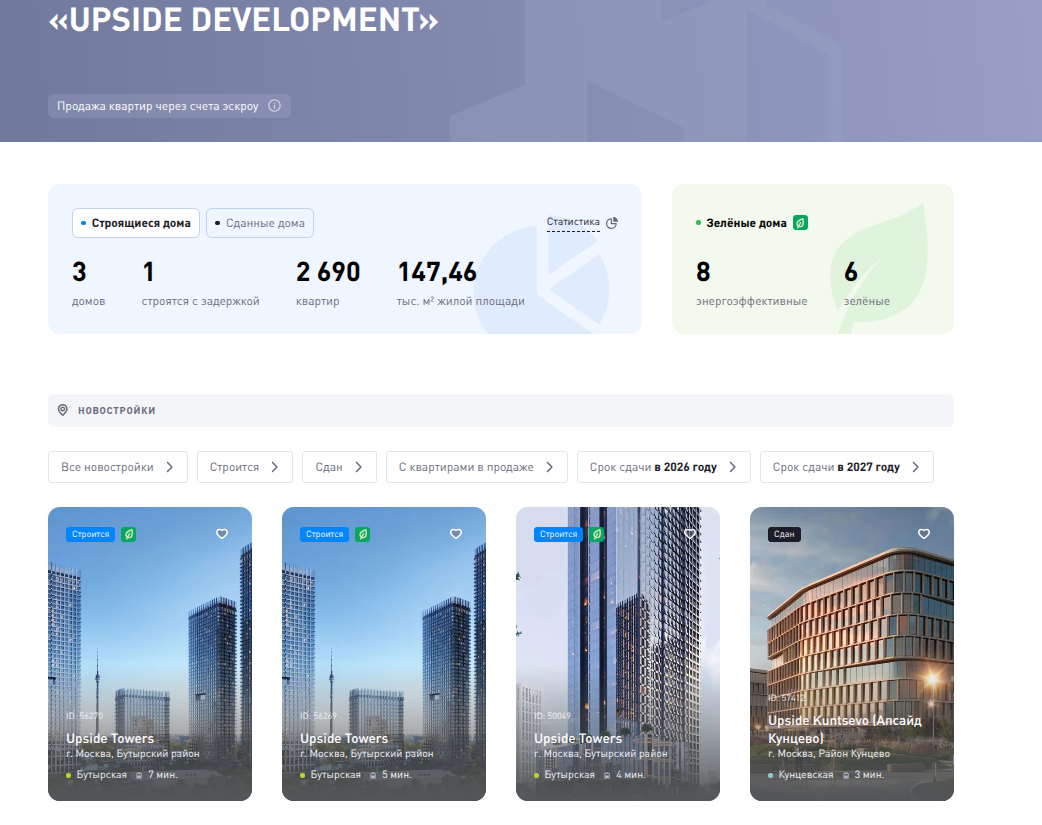Click the green leaf badge on card ID 50049
This screenshot has width=1042, height=825.
click(x=596, y=534)
